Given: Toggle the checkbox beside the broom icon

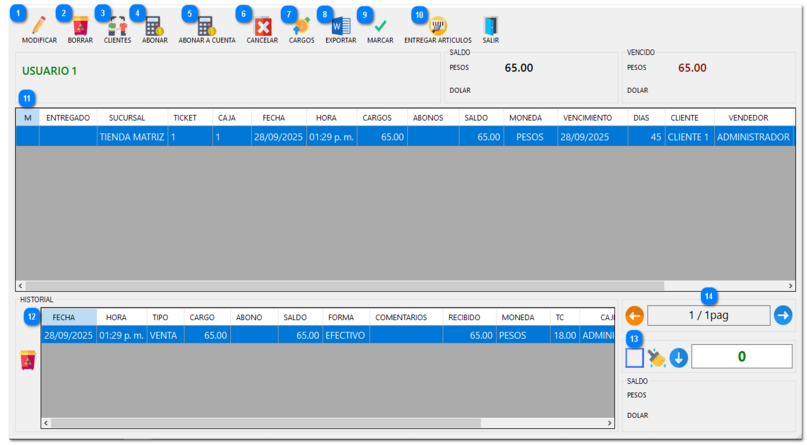Looking at the screenshot, I should (x=634, y=357).
